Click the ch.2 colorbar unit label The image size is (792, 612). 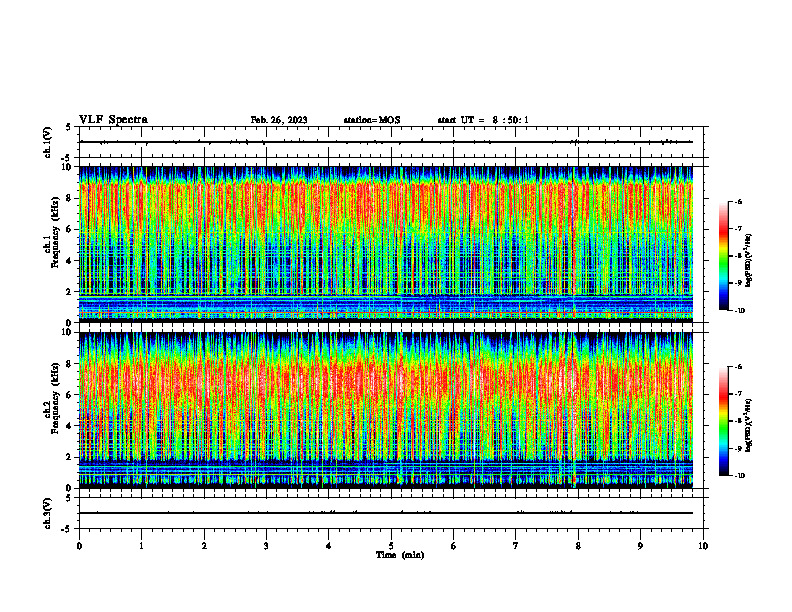(x=748, y=425)
